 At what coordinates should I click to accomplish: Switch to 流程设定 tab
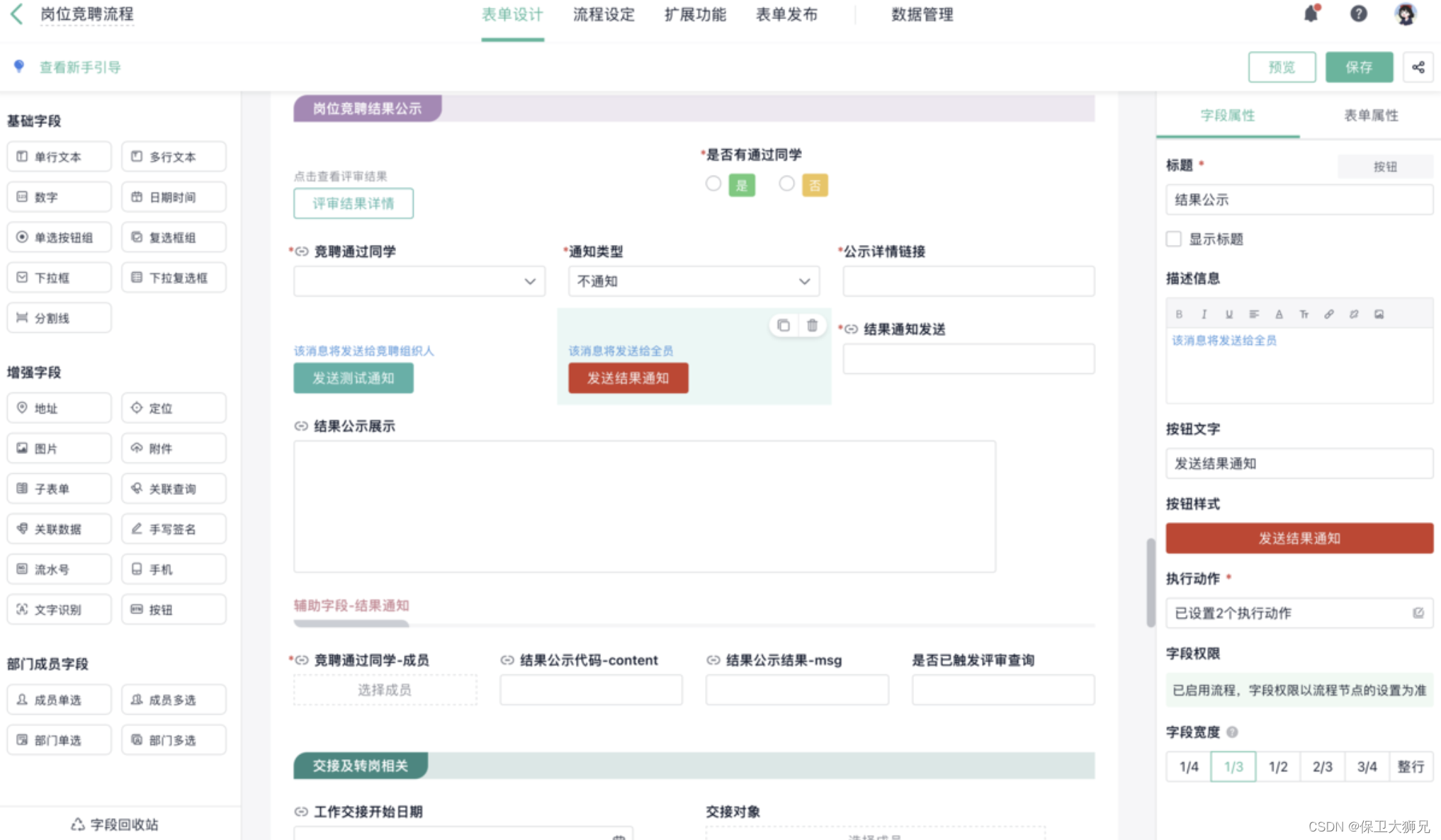(x=604, y=15)
